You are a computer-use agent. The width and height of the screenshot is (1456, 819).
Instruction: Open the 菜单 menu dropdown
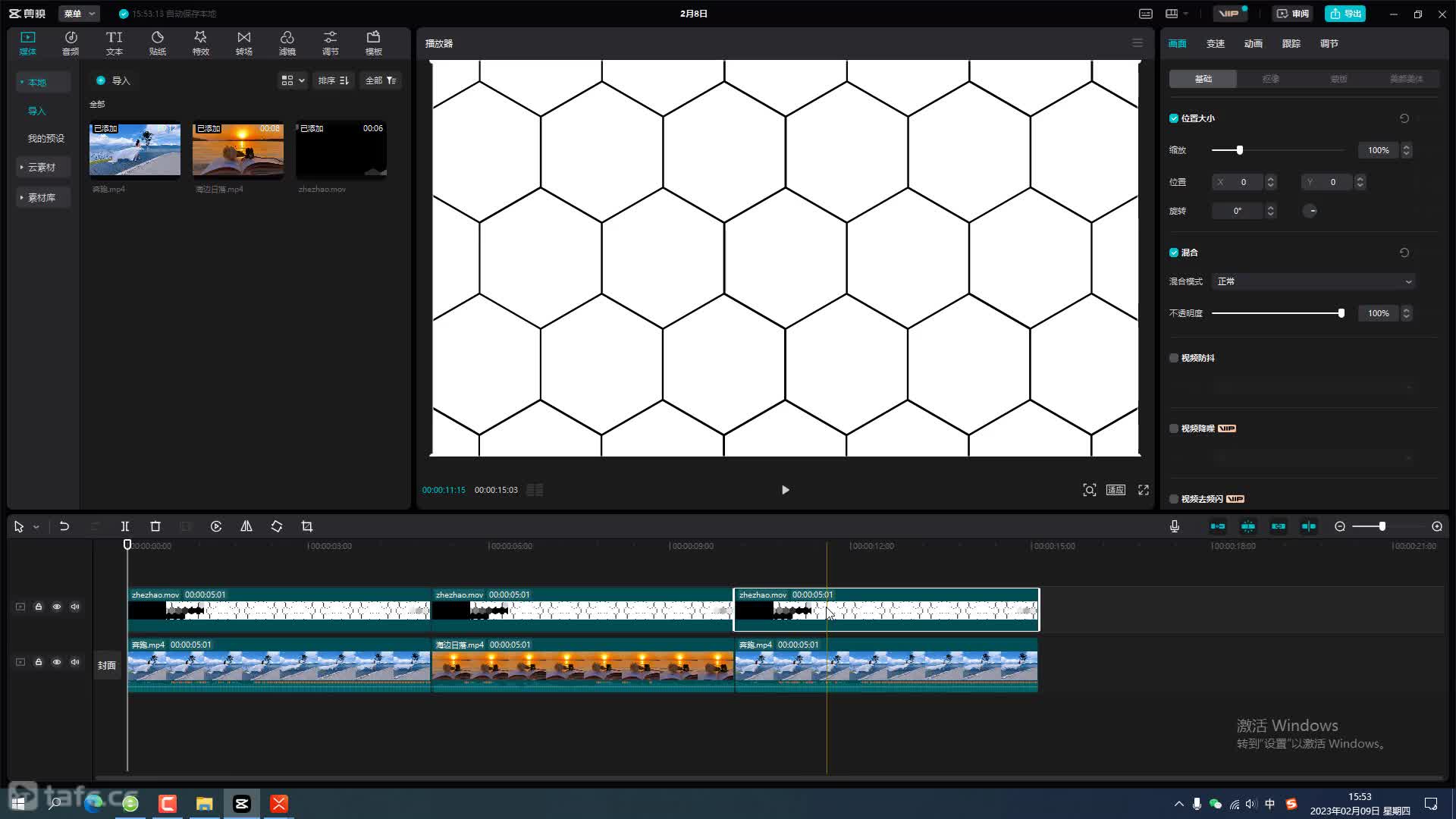(x=79, y=14)
